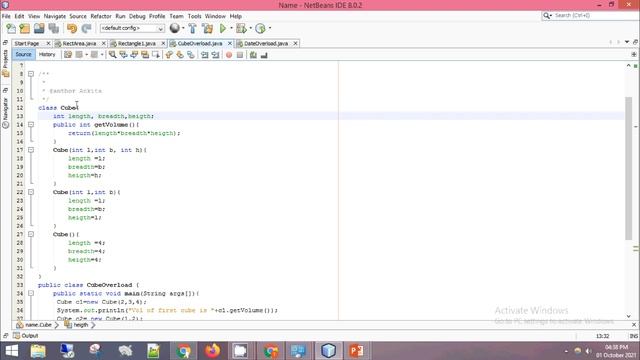Click the heigth breadcrumb item

coord(80,325)
